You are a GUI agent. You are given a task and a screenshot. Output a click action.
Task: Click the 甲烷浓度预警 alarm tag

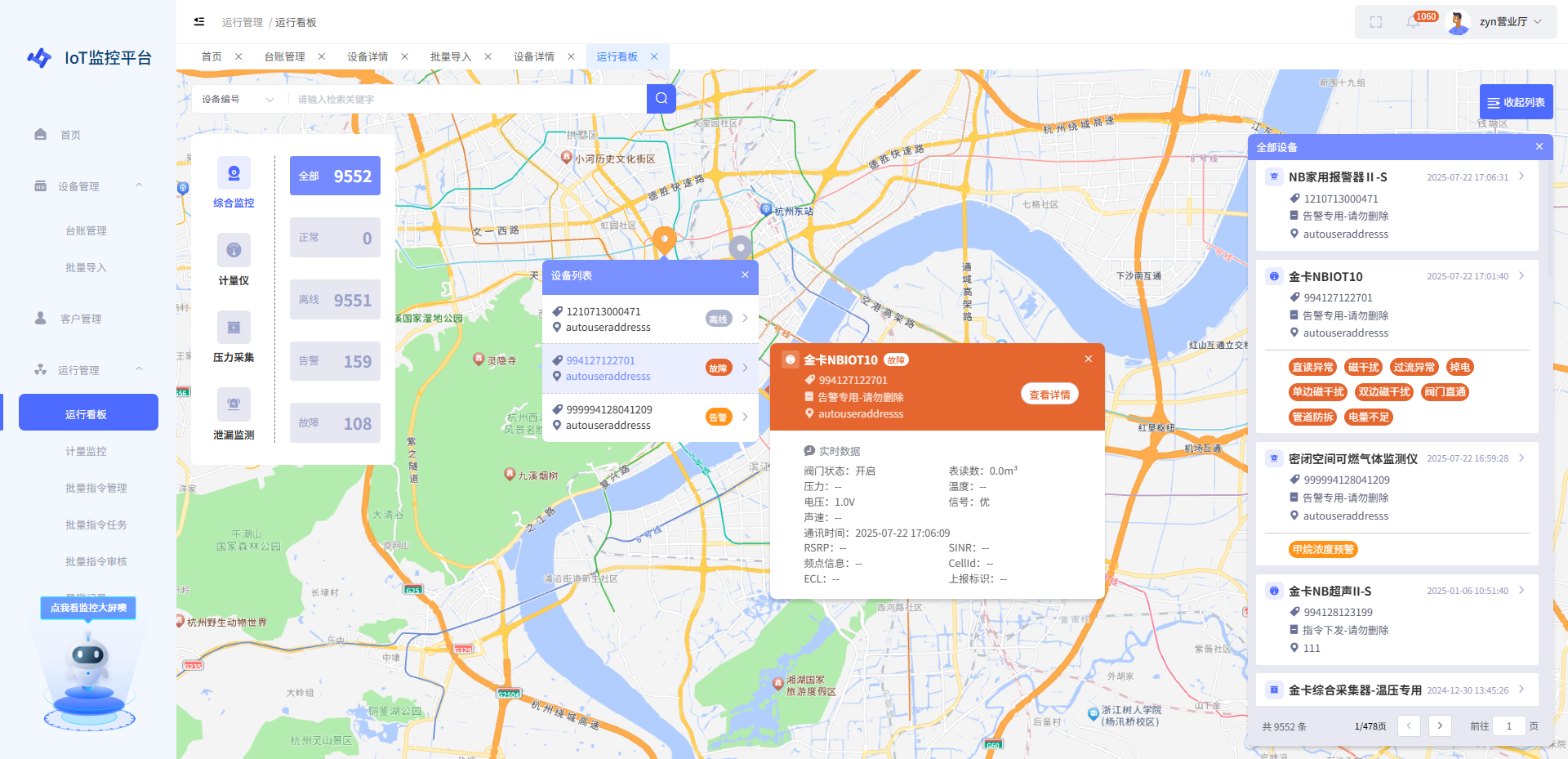click(x=1323, y=549)
